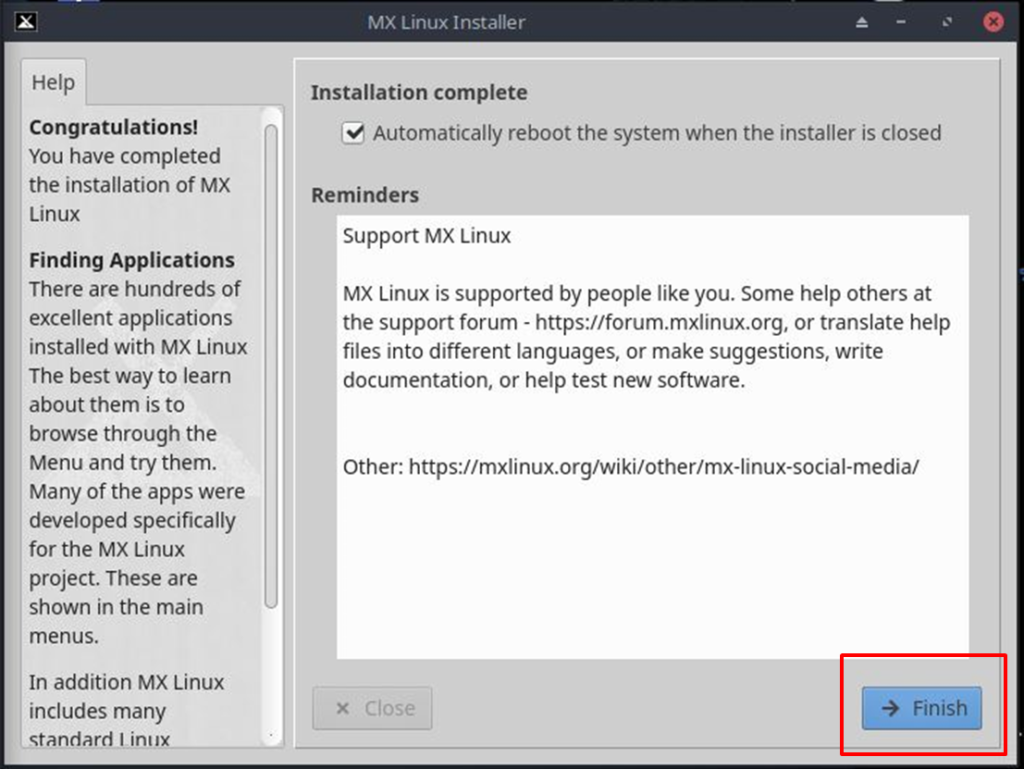Screen dimensions: 1024x769
Task: Click the up-arrow shade icon in title bar
Action: click(x=862, y=22)
